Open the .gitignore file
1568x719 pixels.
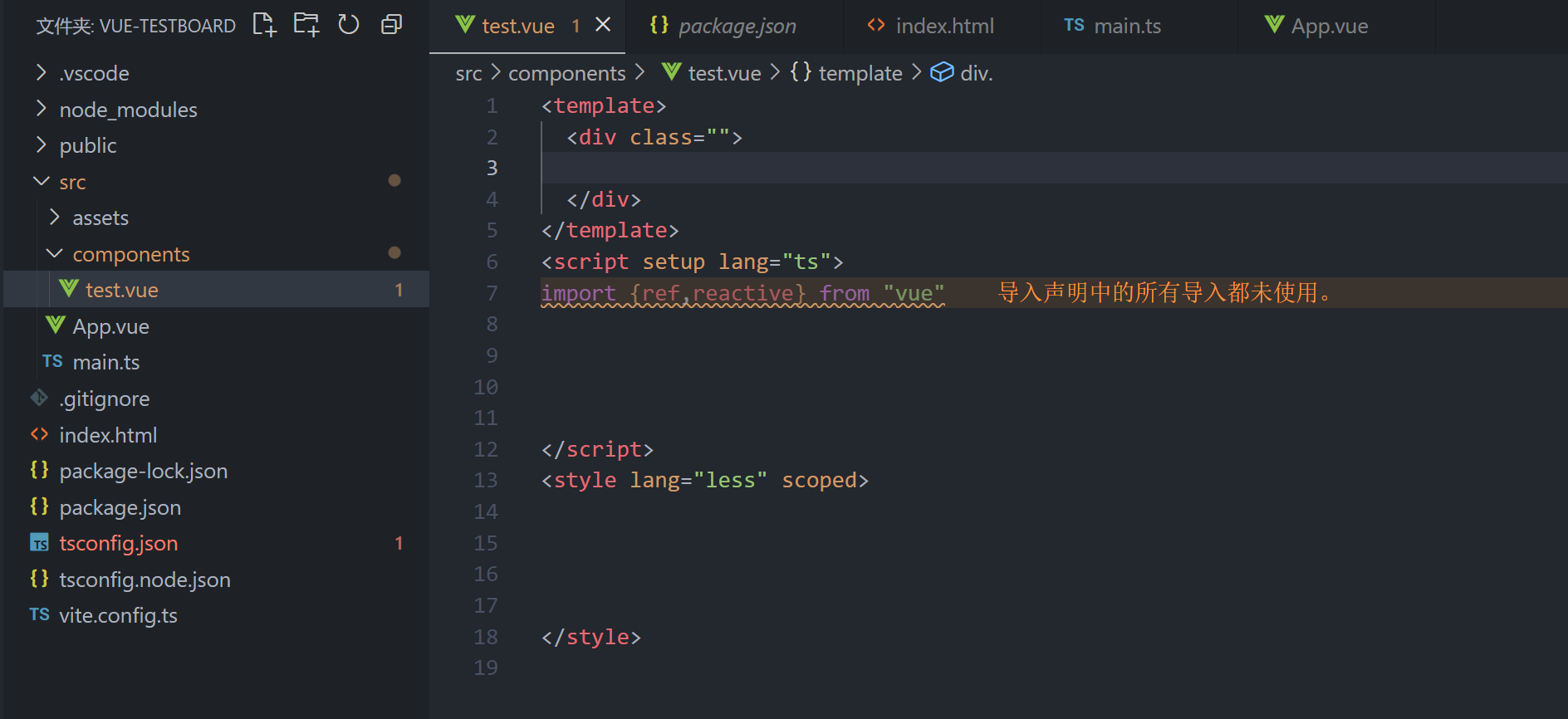[216, 399]
